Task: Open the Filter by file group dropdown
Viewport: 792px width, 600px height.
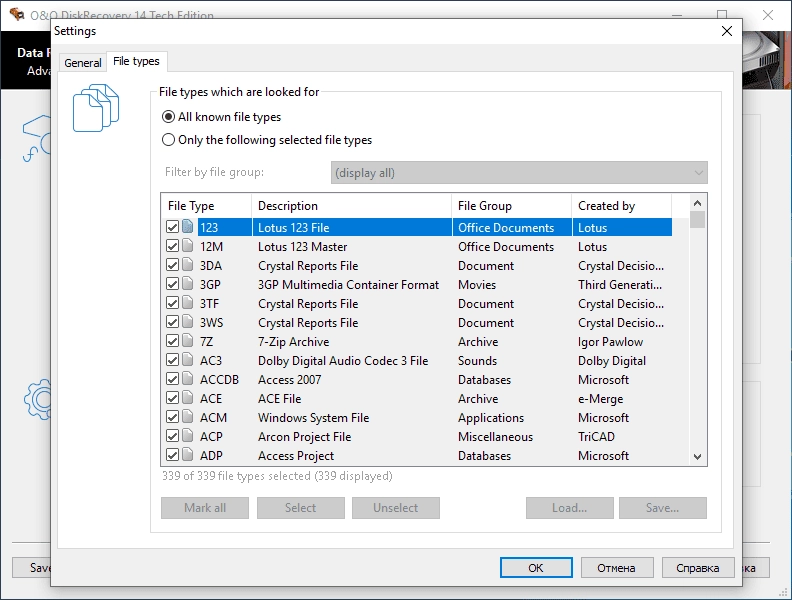Action: [519, 173]
